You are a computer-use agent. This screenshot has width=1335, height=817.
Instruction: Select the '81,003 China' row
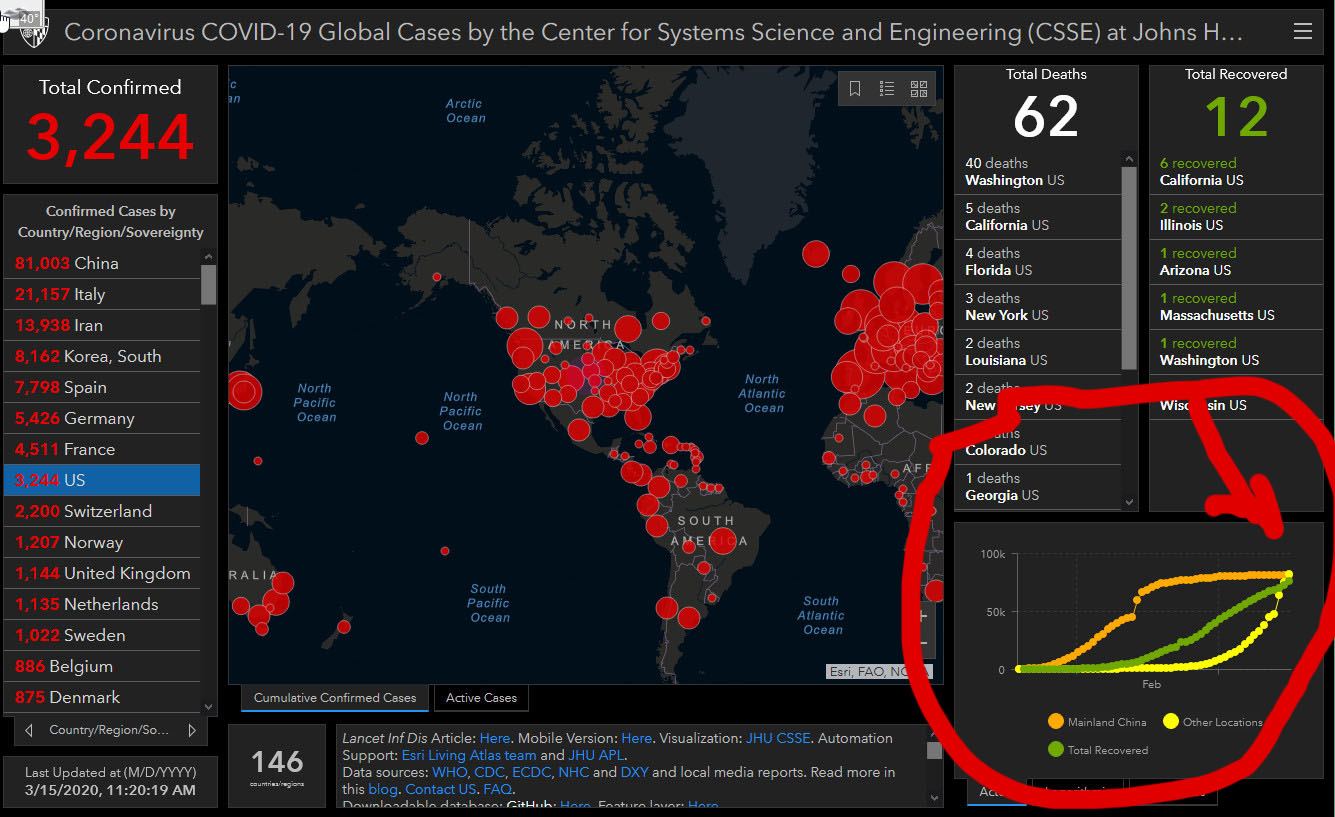(x=102, y=263)
